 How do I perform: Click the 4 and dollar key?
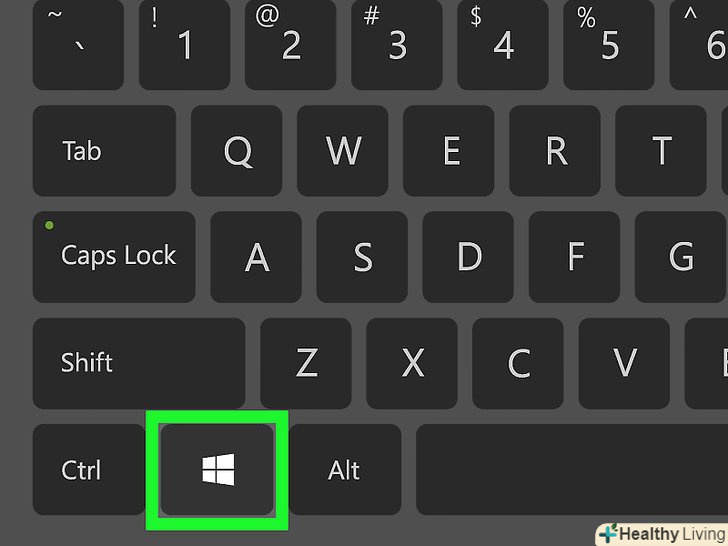click(503, 45)
